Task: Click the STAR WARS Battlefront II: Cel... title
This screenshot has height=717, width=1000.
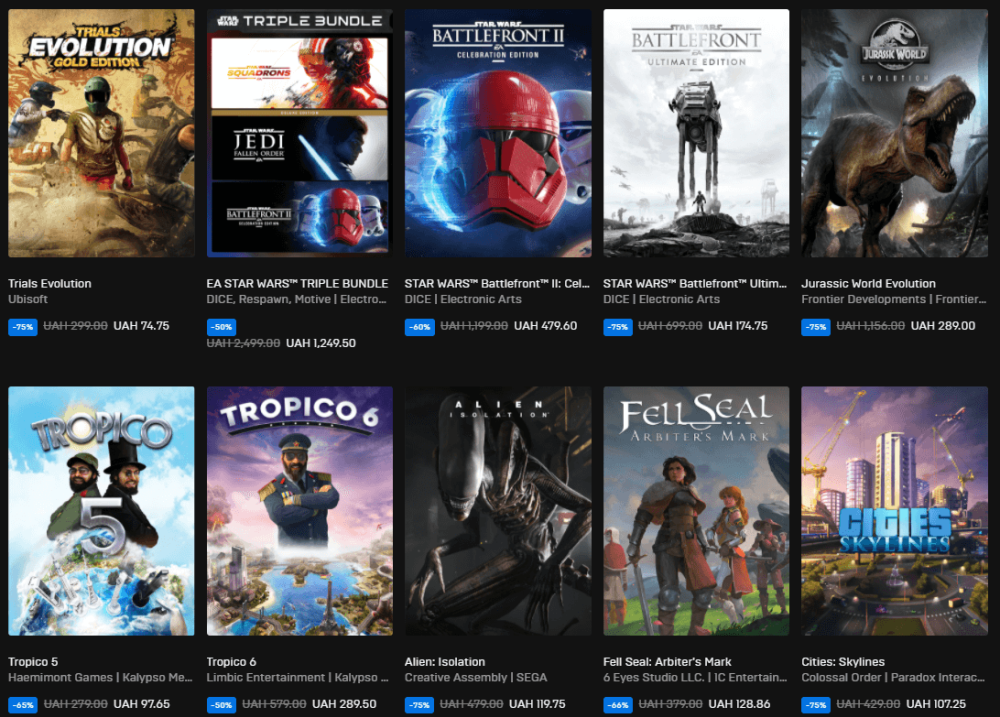Action: (497, 284)
